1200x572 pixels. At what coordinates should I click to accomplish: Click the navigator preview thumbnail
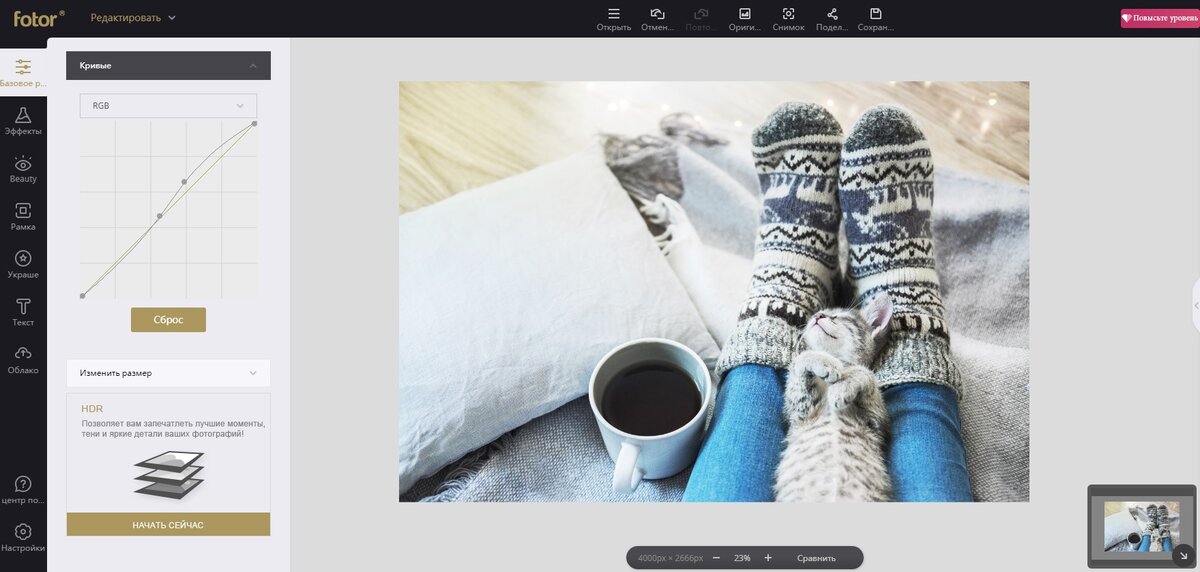click(x=1140, y=526)
